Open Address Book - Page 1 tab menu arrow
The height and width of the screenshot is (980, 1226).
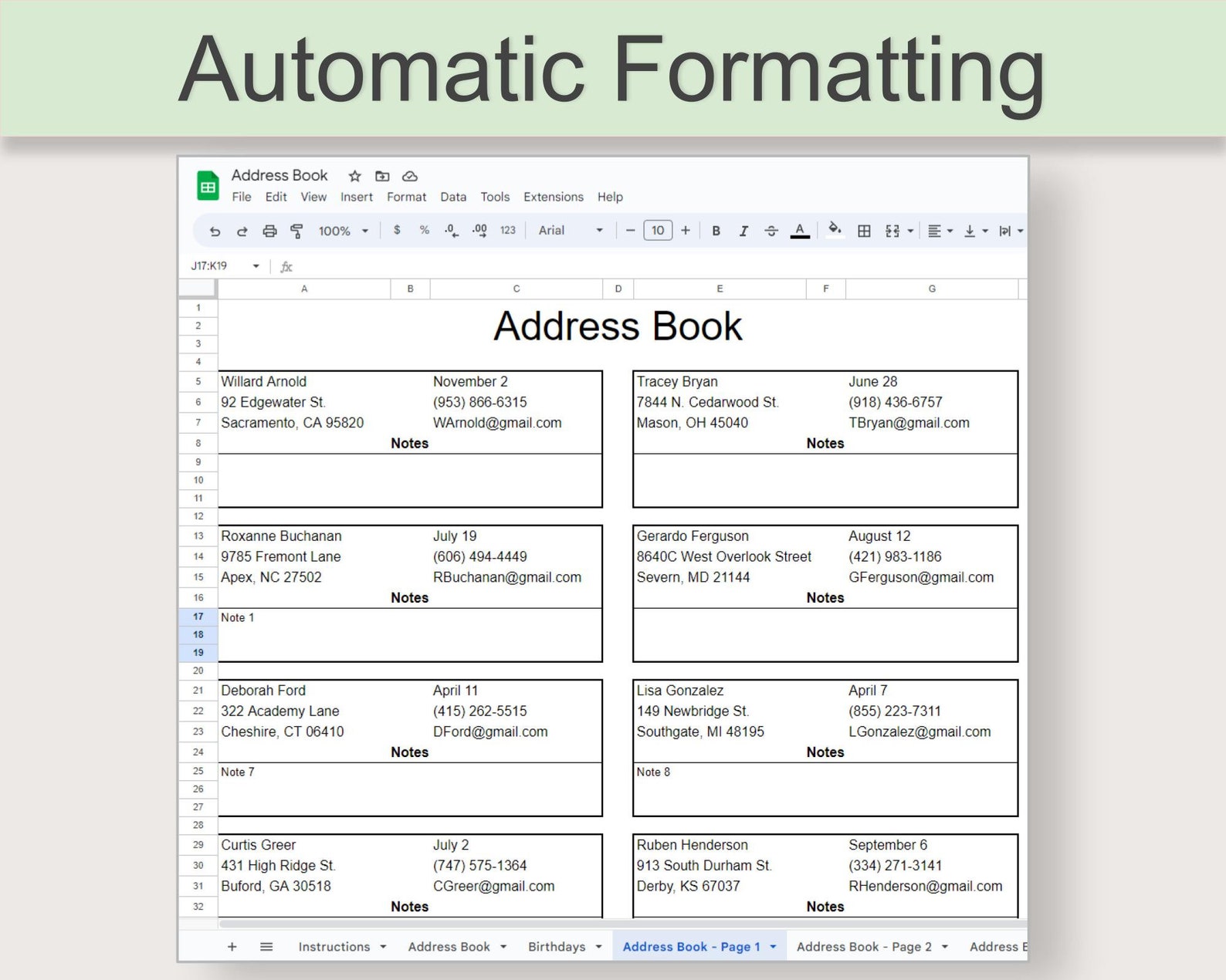pos(773,947)
